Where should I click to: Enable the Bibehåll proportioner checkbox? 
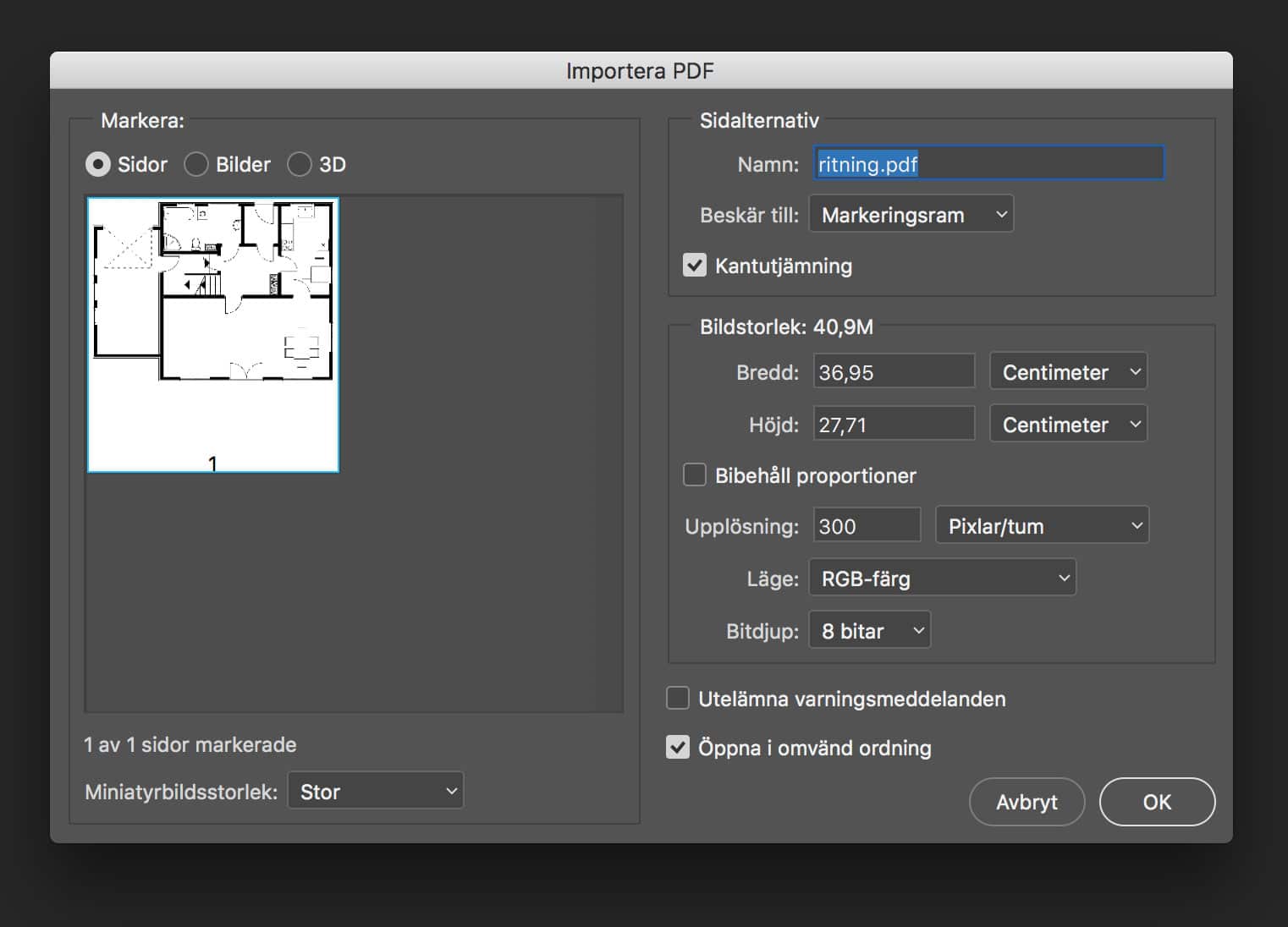pos(695,475)
